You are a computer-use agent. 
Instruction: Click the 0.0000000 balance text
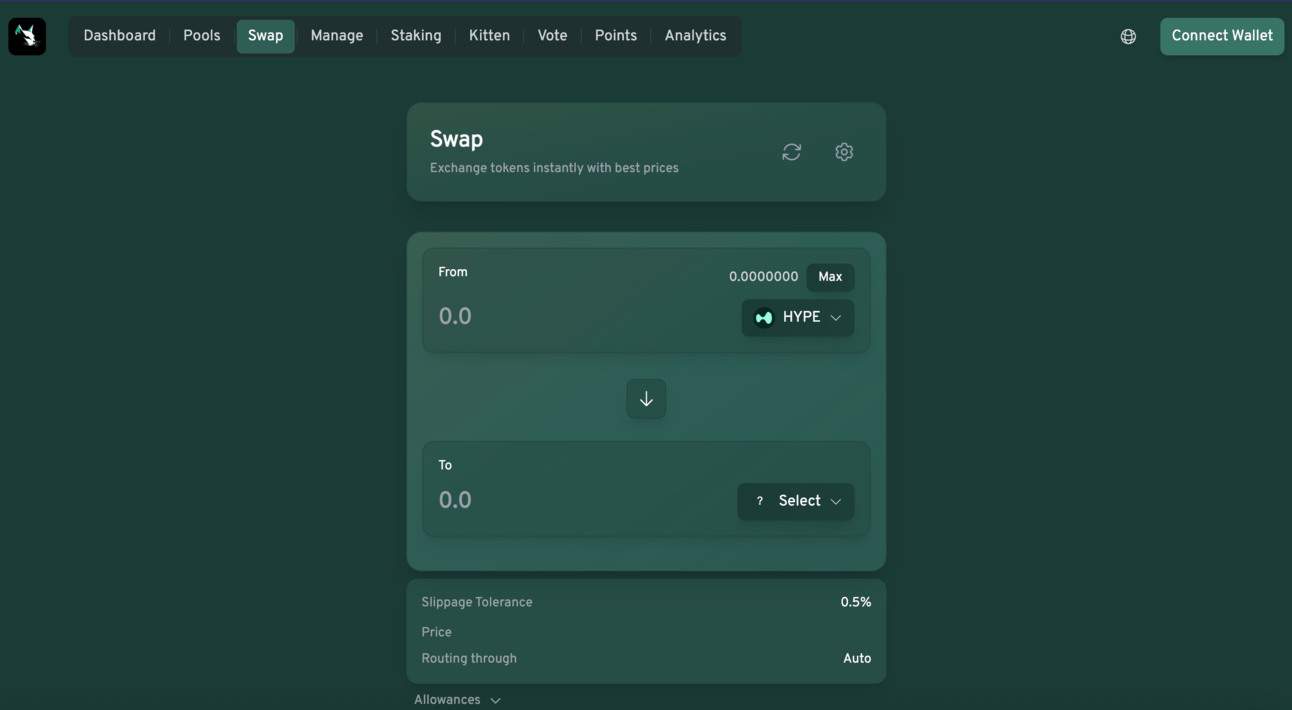(x=764, y=277)
